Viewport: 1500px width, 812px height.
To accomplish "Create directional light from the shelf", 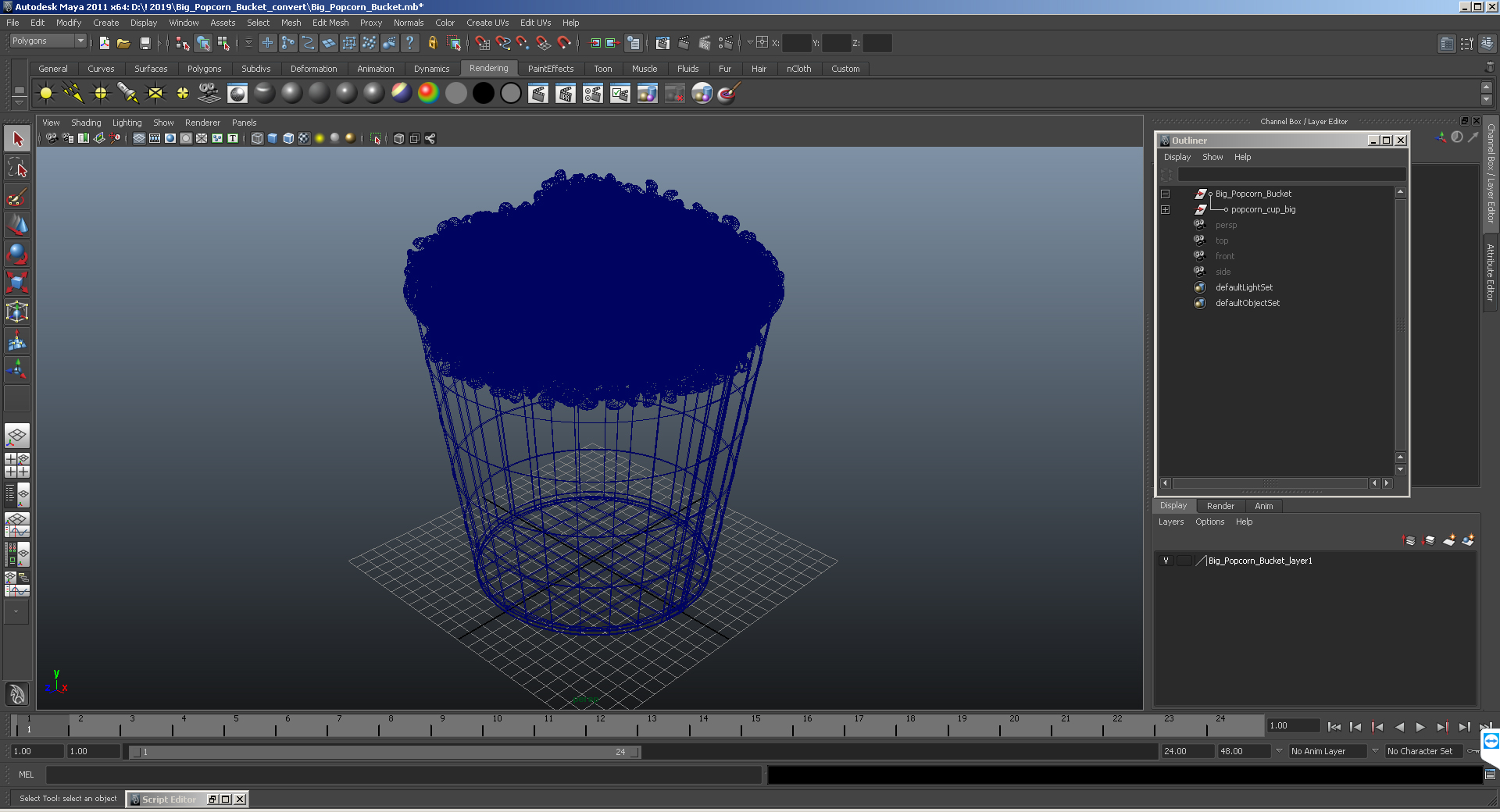I will [73, 94].
